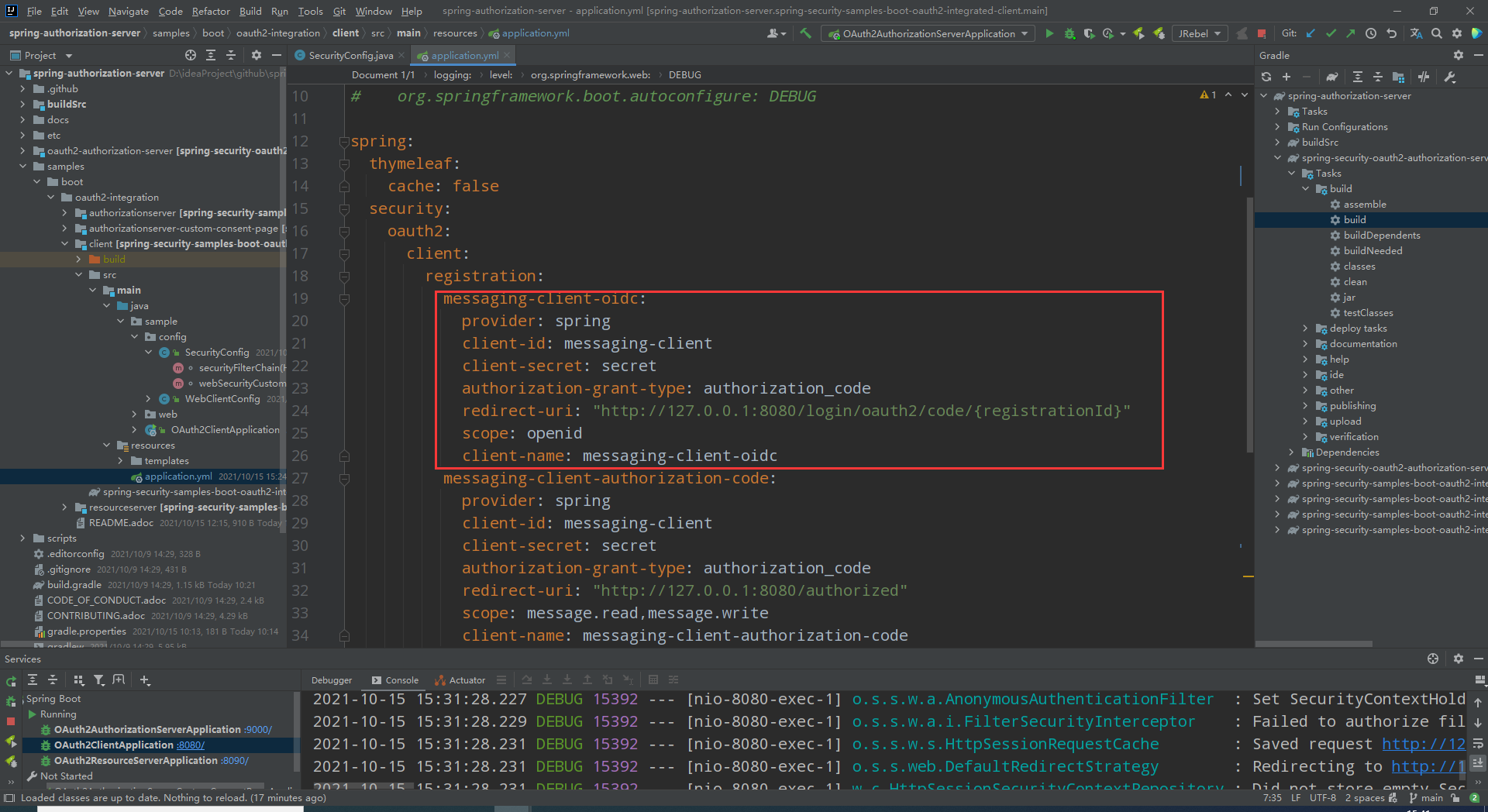1488x812 pixels.
Task: Expand the resourceserver module
Action: point(64,507)
